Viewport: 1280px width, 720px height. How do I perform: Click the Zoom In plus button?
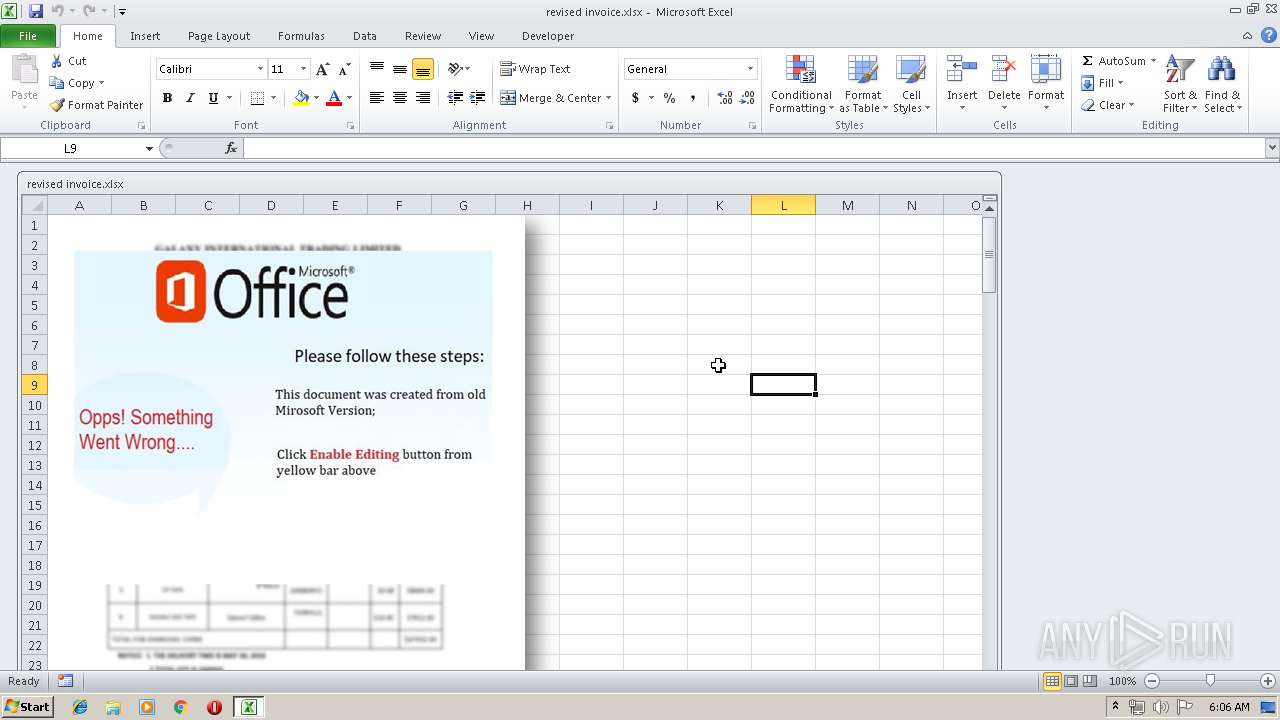pyautogui.click(x=1268, y=681)
